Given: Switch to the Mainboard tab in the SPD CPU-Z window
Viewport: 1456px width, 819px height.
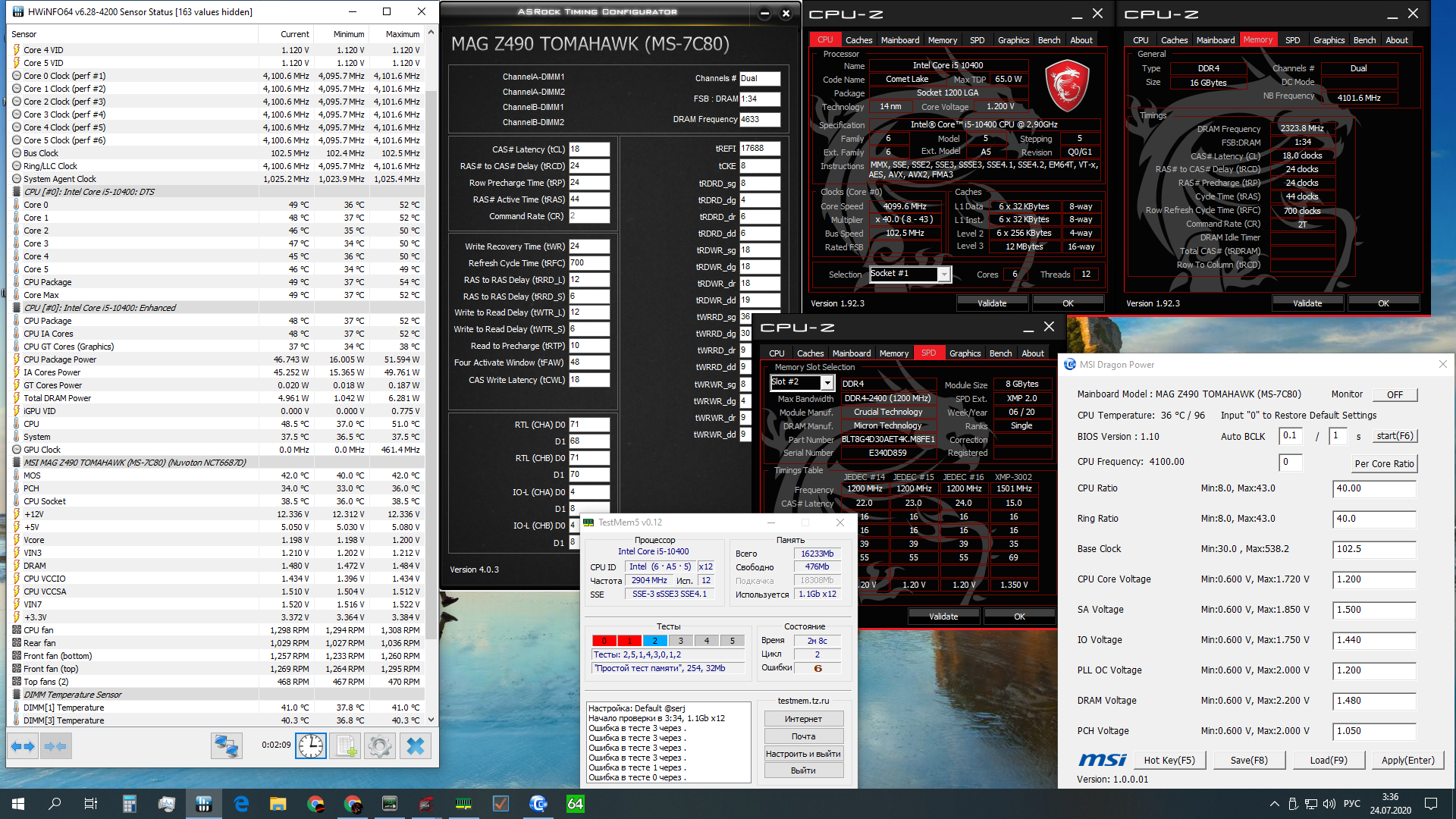Looking at the screenshot, I should point(851,353).
